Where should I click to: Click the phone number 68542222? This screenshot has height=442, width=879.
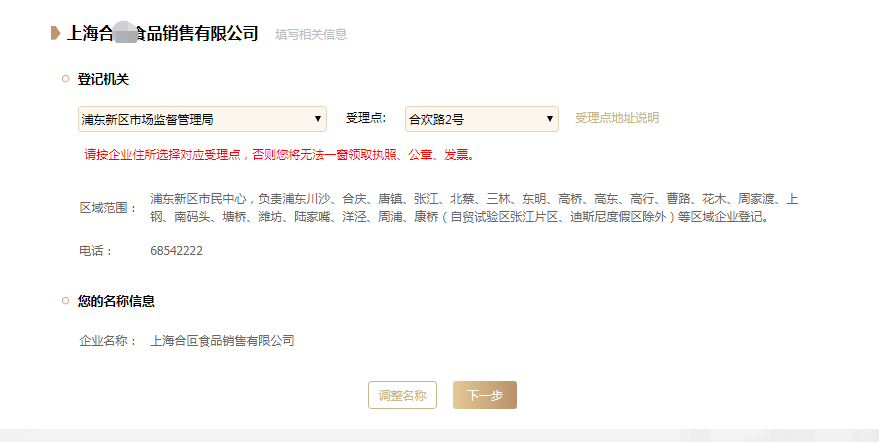(177, 251)
